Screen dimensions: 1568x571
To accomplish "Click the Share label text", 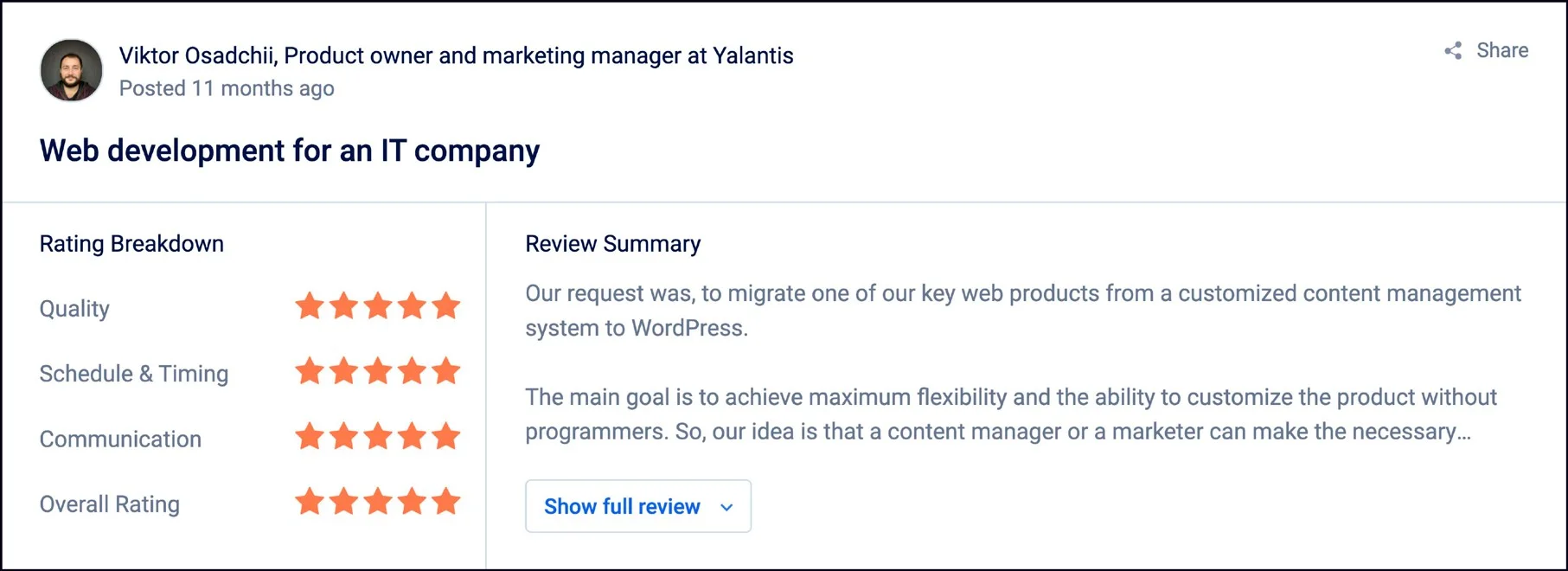I will (x=1501, y=50).
